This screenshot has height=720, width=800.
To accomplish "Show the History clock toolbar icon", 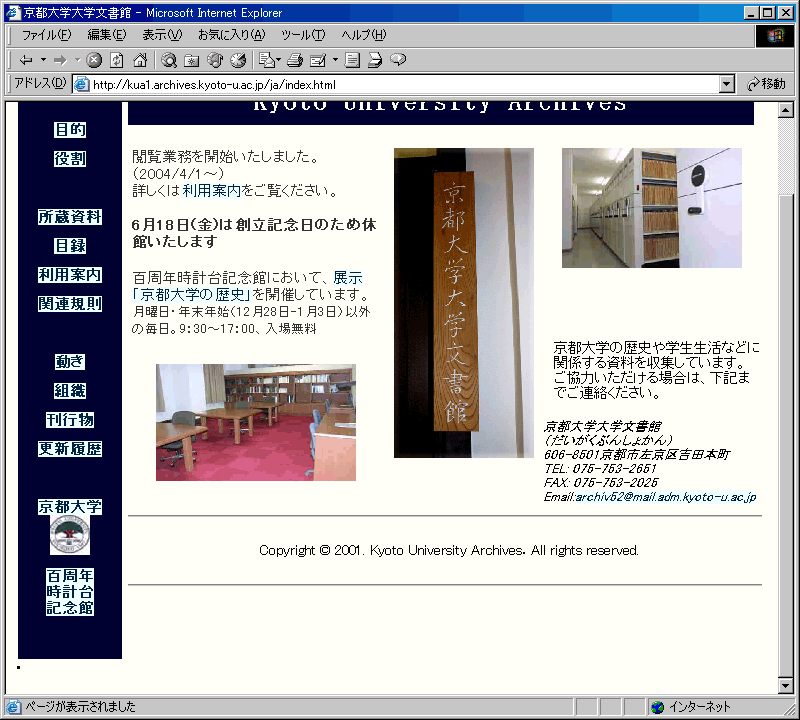I will click(238, 60).
